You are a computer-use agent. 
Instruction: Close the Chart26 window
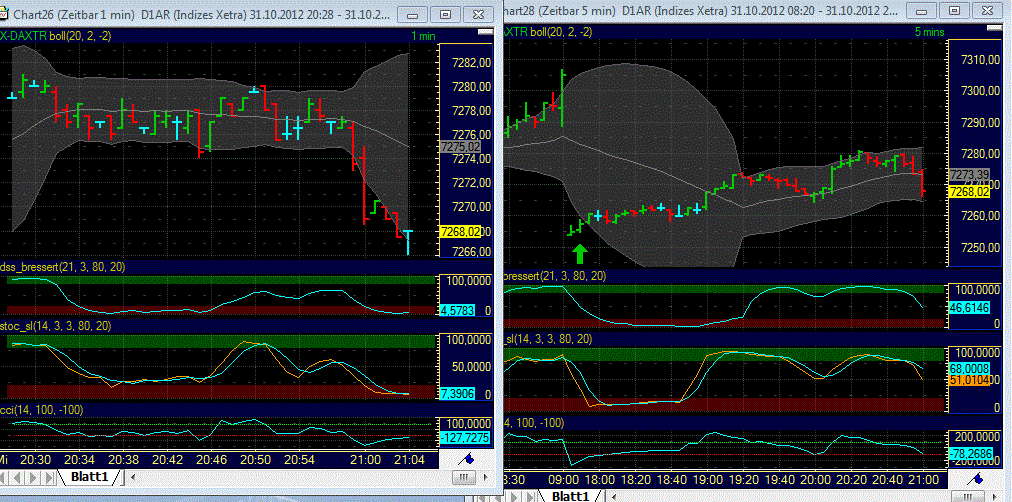476,14
